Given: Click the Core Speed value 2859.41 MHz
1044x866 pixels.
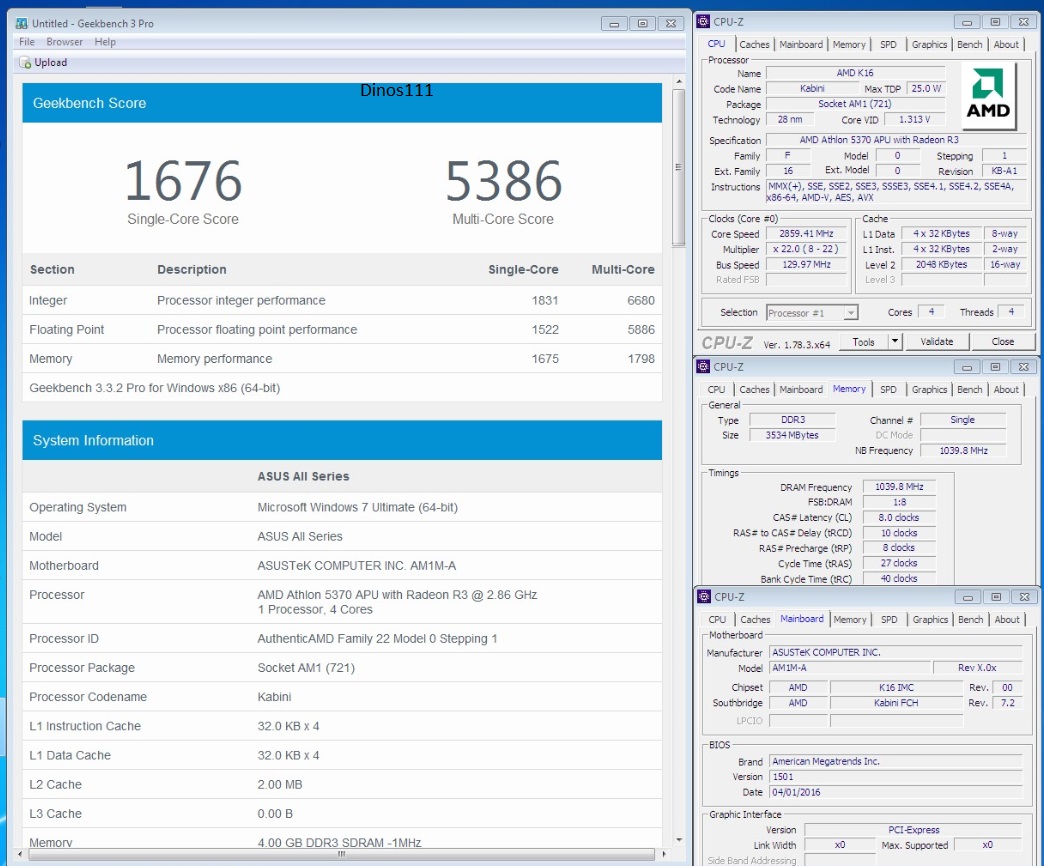Looking at the screenshot, I should click(806, 234).
